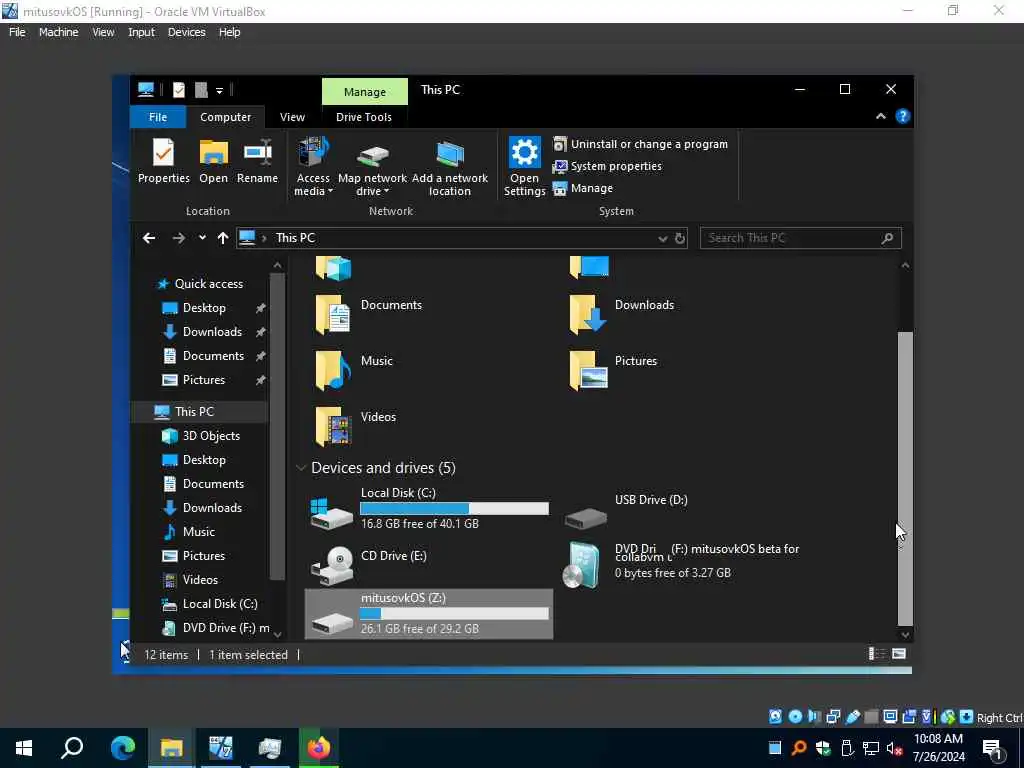
Task: Click the green Manage contextual tab
Action: click(364, 92)
